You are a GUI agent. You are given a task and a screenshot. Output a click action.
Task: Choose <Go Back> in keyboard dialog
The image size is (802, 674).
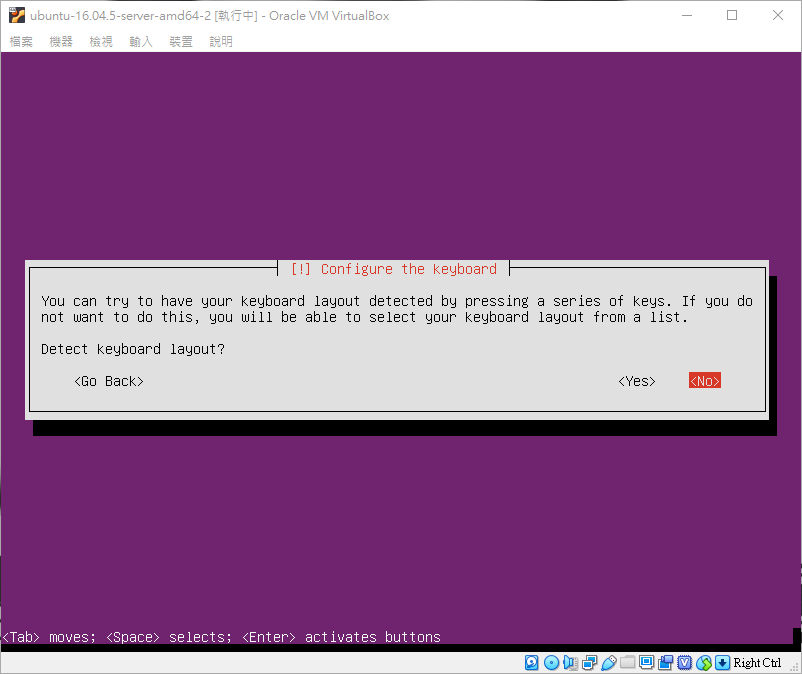[x=109, y=381]
